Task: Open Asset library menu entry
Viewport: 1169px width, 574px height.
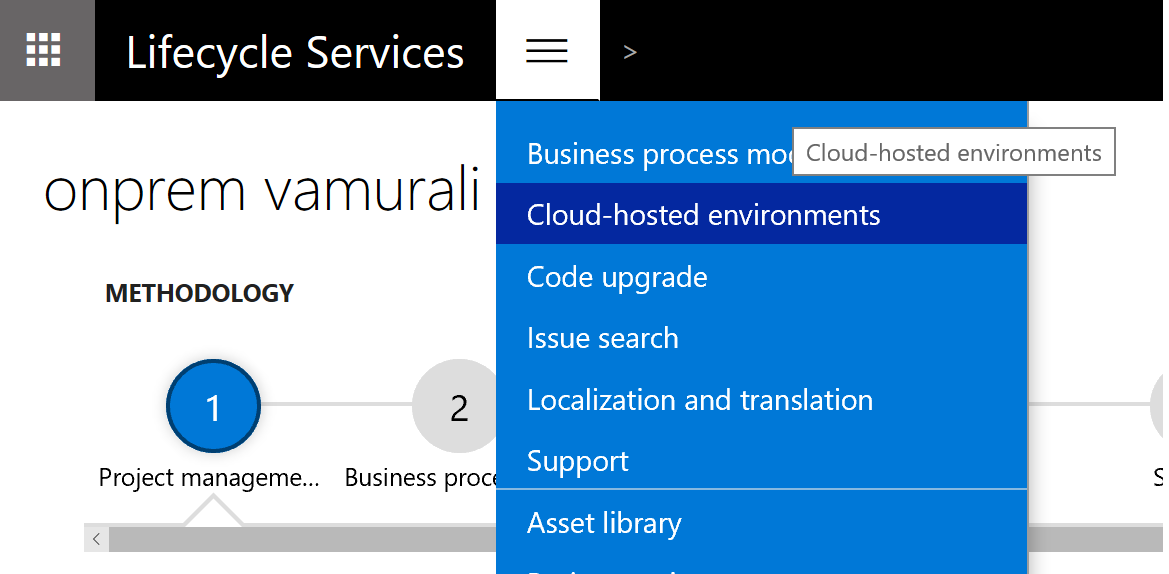Action: coord(761,523)
